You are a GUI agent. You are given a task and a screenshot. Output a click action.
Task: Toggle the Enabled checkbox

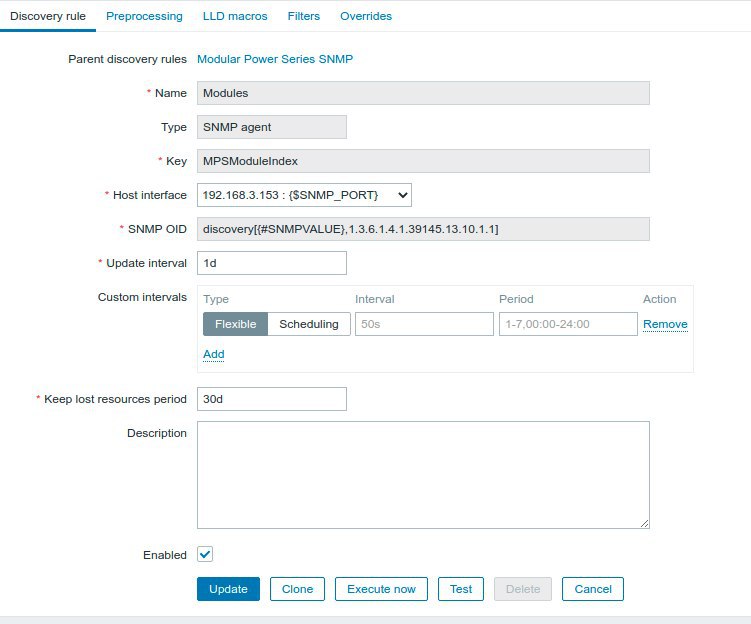(x=205, y=555)
